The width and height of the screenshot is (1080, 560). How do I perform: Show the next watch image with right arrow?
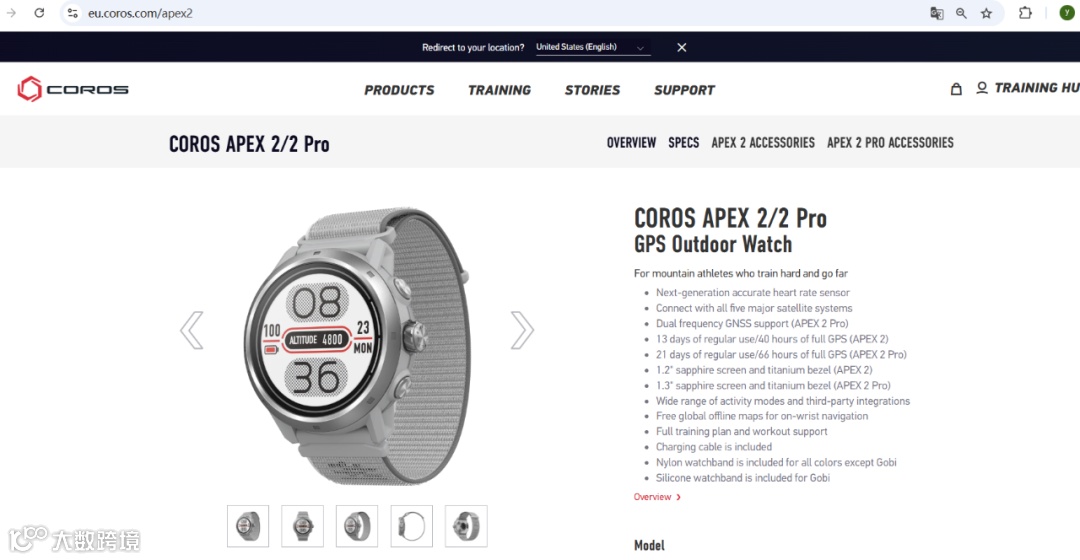pos(521,330)
